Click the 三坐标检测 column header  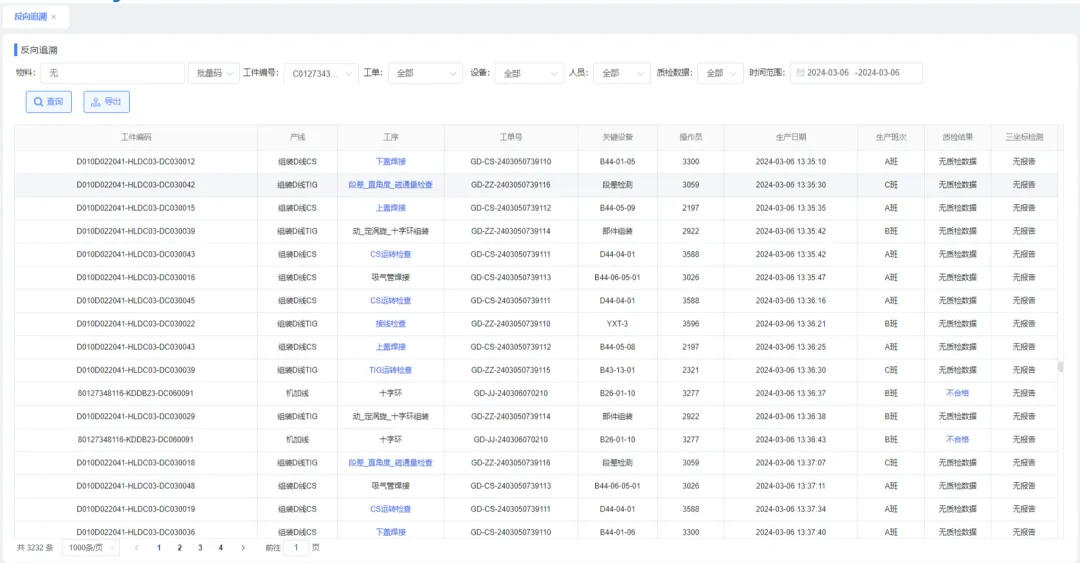pyautogui.click(x=1024, y=137)
